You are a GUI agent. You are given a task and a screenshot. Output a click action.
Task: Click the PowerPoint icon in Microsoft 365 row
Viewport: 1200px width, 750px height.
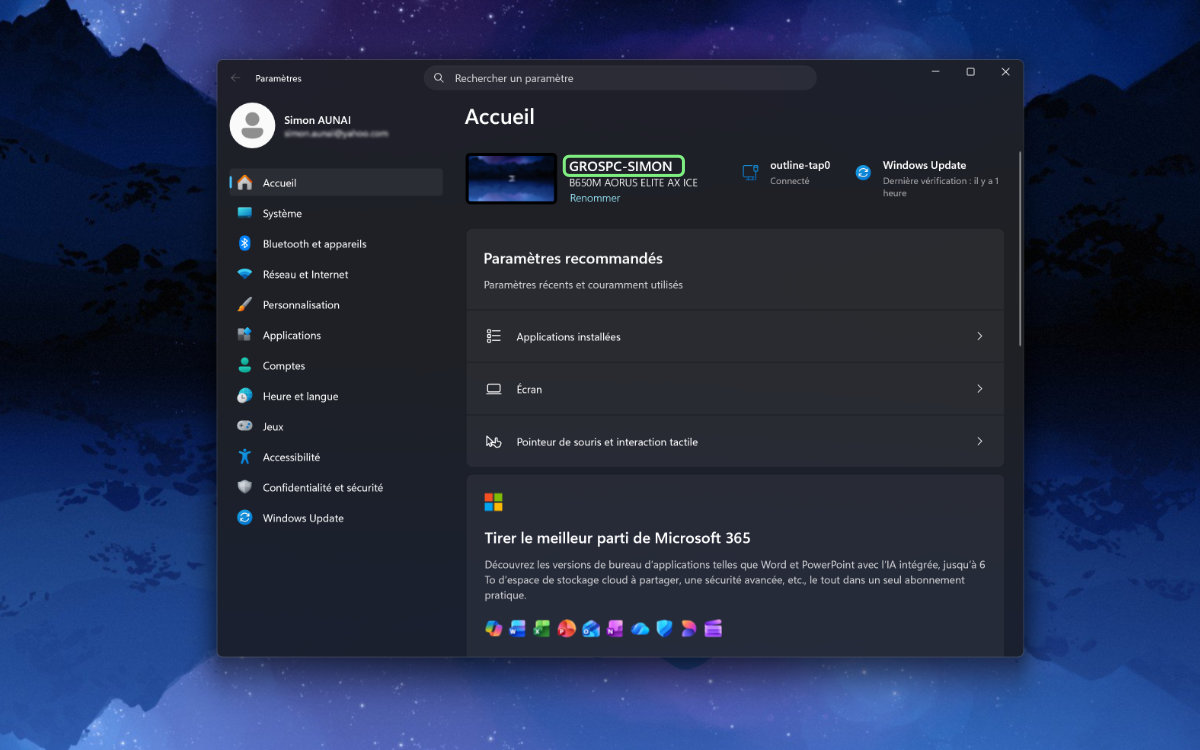pos(566,628)
